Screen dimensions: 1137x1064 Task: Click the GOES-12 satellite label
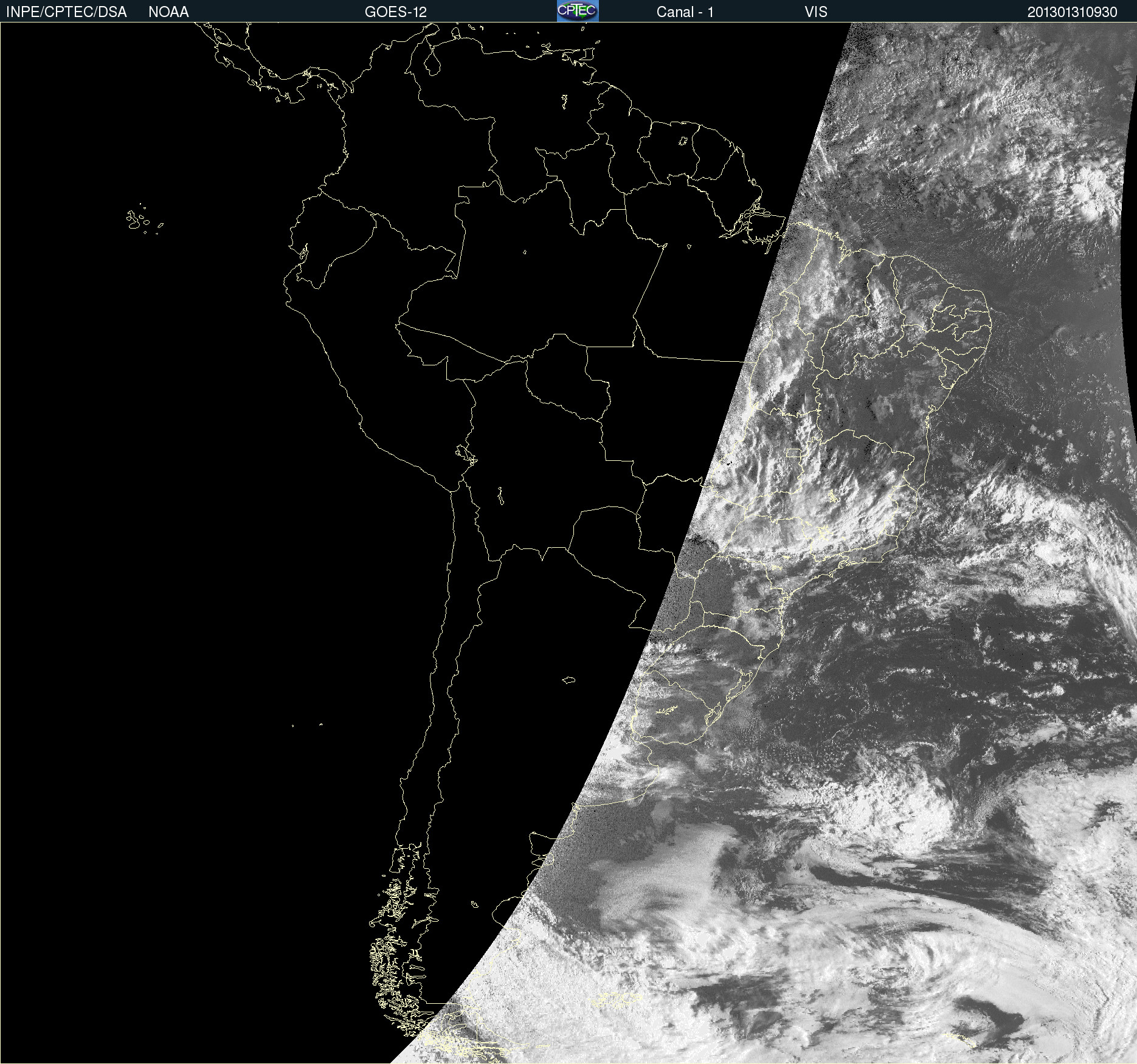tap(396, 12)
